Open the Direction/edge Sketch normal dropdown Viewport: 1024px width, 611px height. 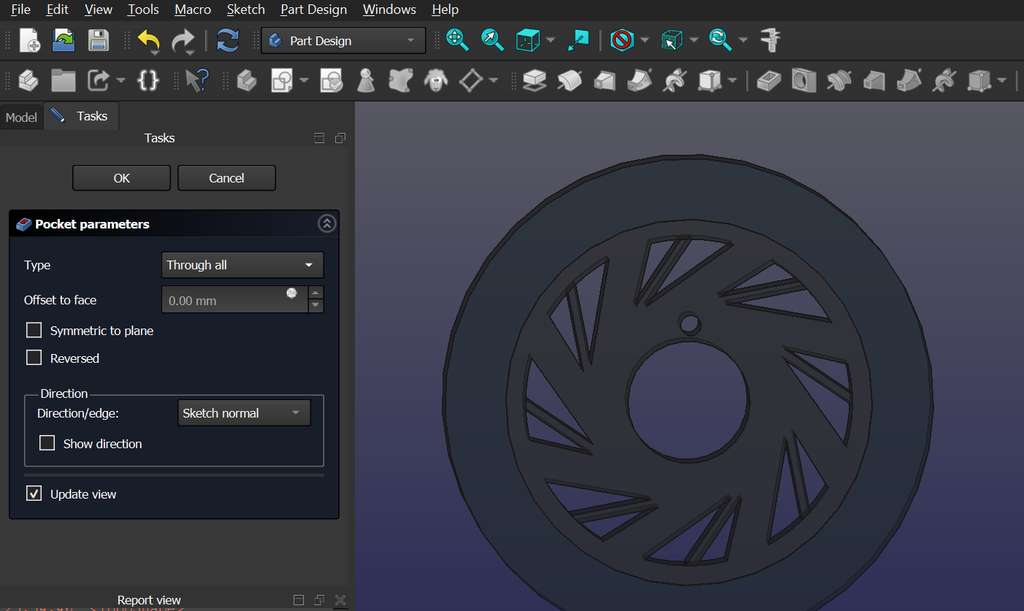[x=243, y=413]
